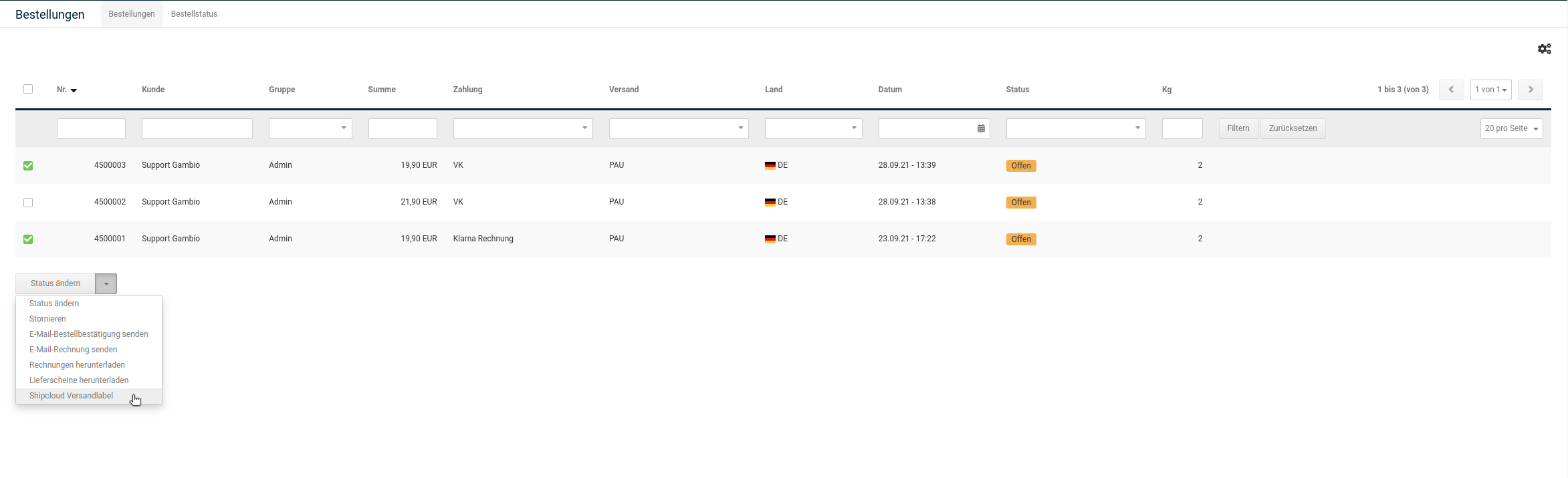Toggle the select-all orders checkbox in the header
Screen dimensions: 1568x478
(x=28, y=89)
